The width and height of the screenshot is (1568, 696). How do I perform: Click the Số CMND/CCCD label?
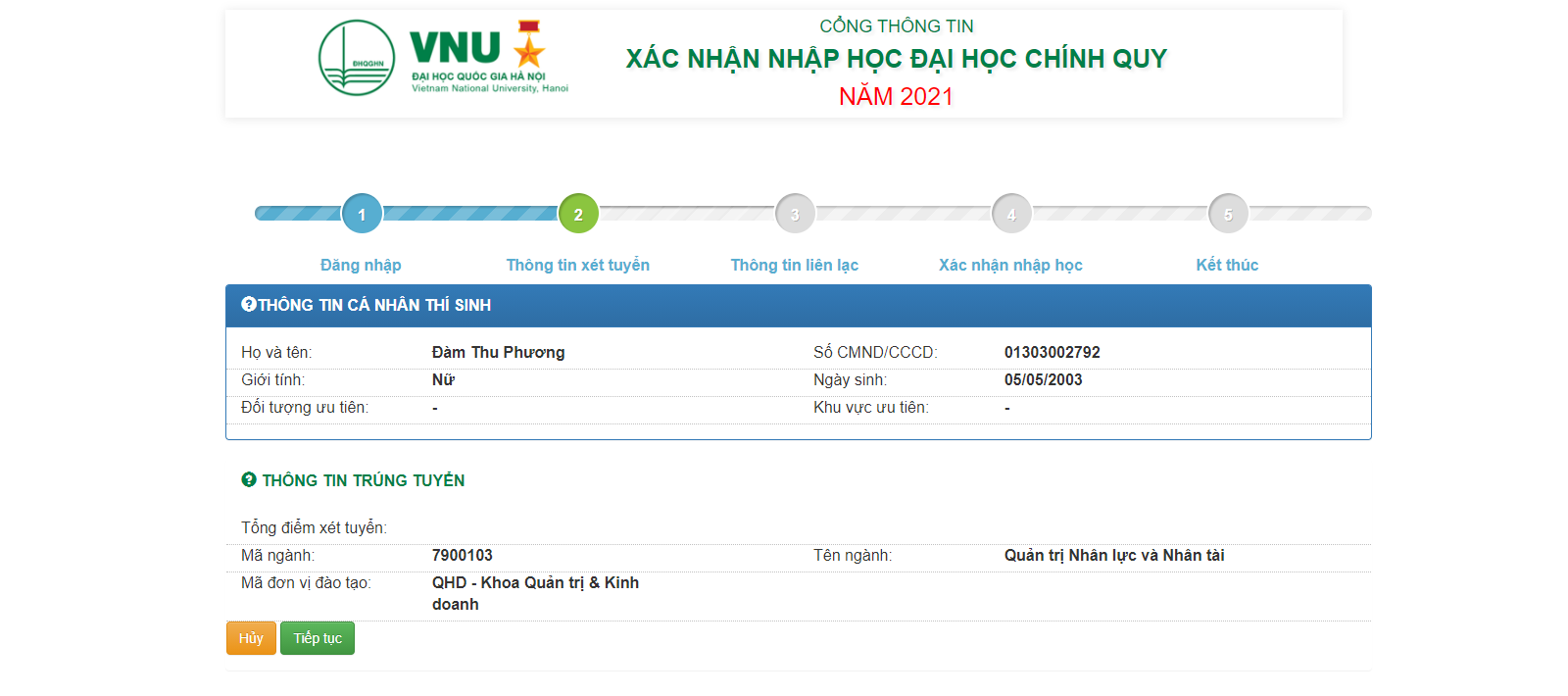(x=875, y=352)
